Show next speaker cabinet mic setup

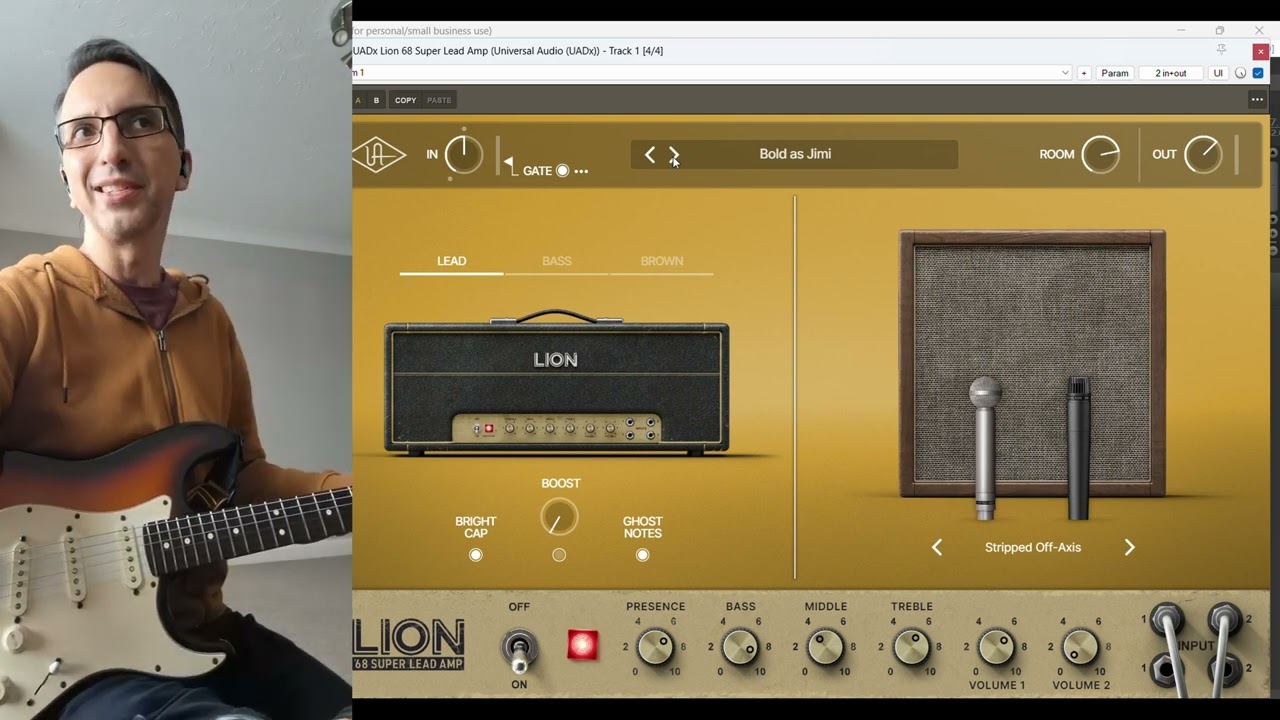(1129, 547)
